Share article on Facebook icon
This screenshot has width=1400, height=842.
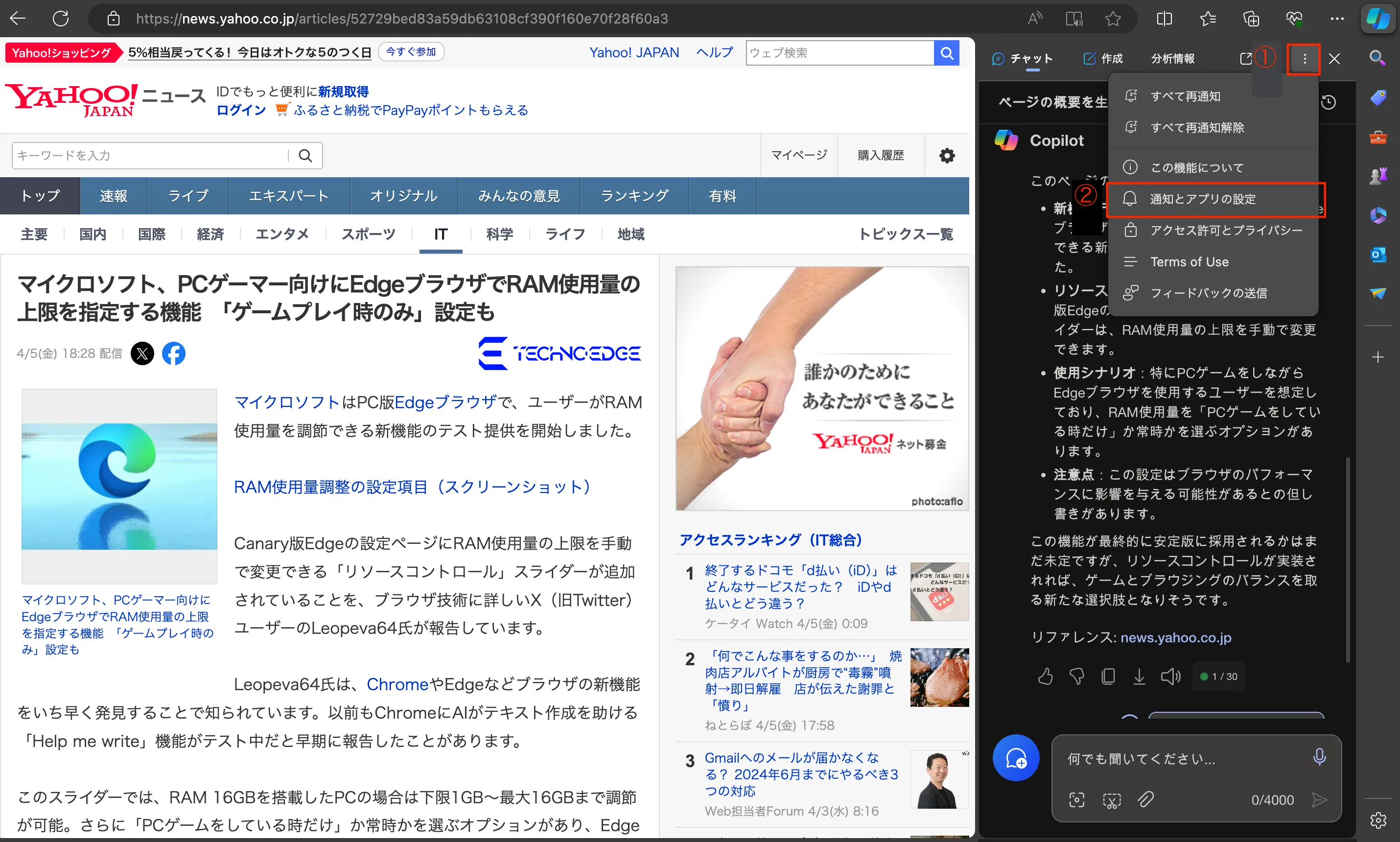(x=174, y=353)
